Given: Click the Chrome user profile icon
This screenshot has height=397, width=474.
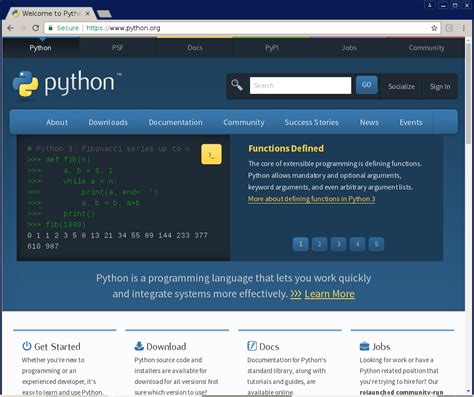Looking at the screenshot, I should point(430,5).
